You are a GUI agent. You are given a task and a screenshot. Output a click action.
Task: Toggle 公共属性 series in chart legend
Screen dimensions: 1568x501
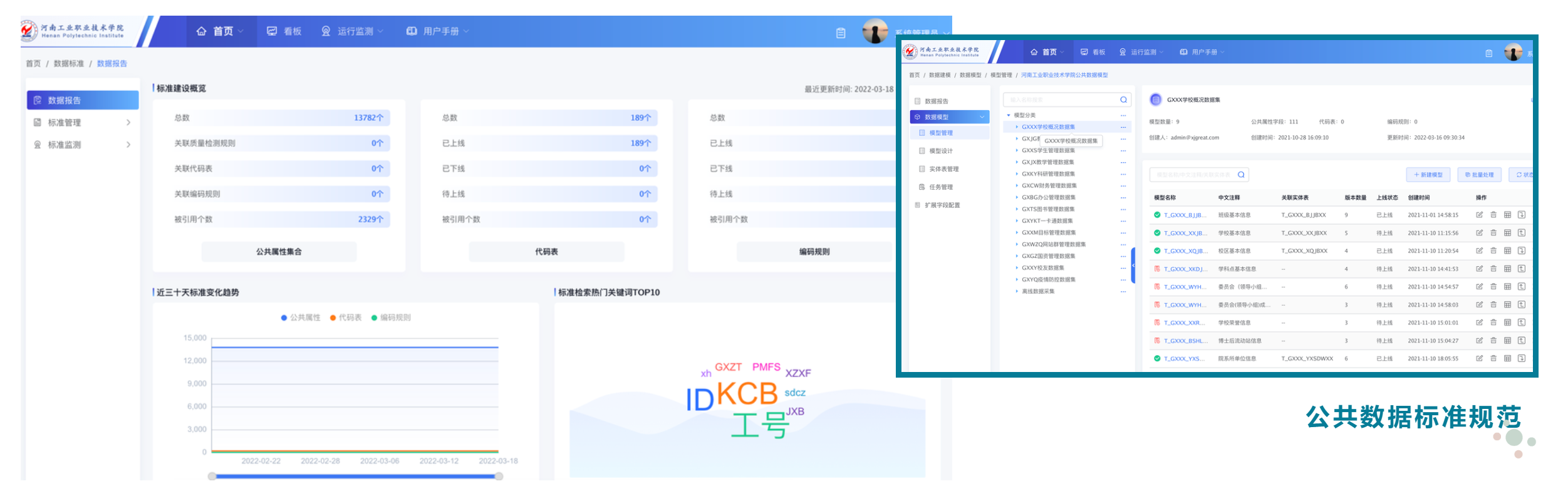(301, 318)
